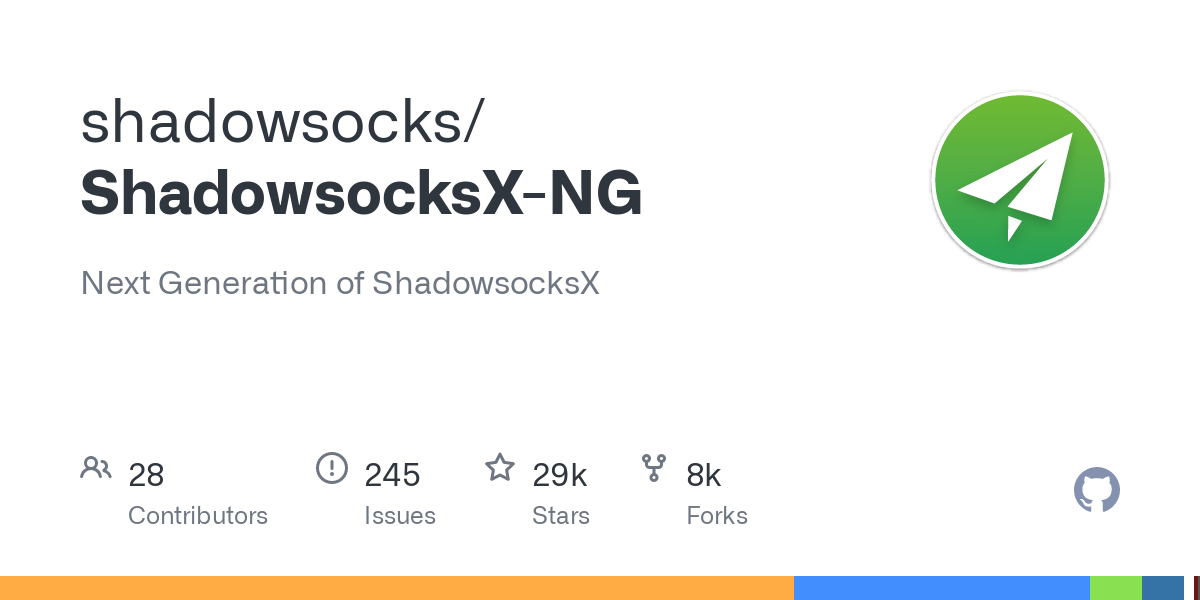Open the Forks label
The height and width of the screenshot is (600, 1200).
717,516
